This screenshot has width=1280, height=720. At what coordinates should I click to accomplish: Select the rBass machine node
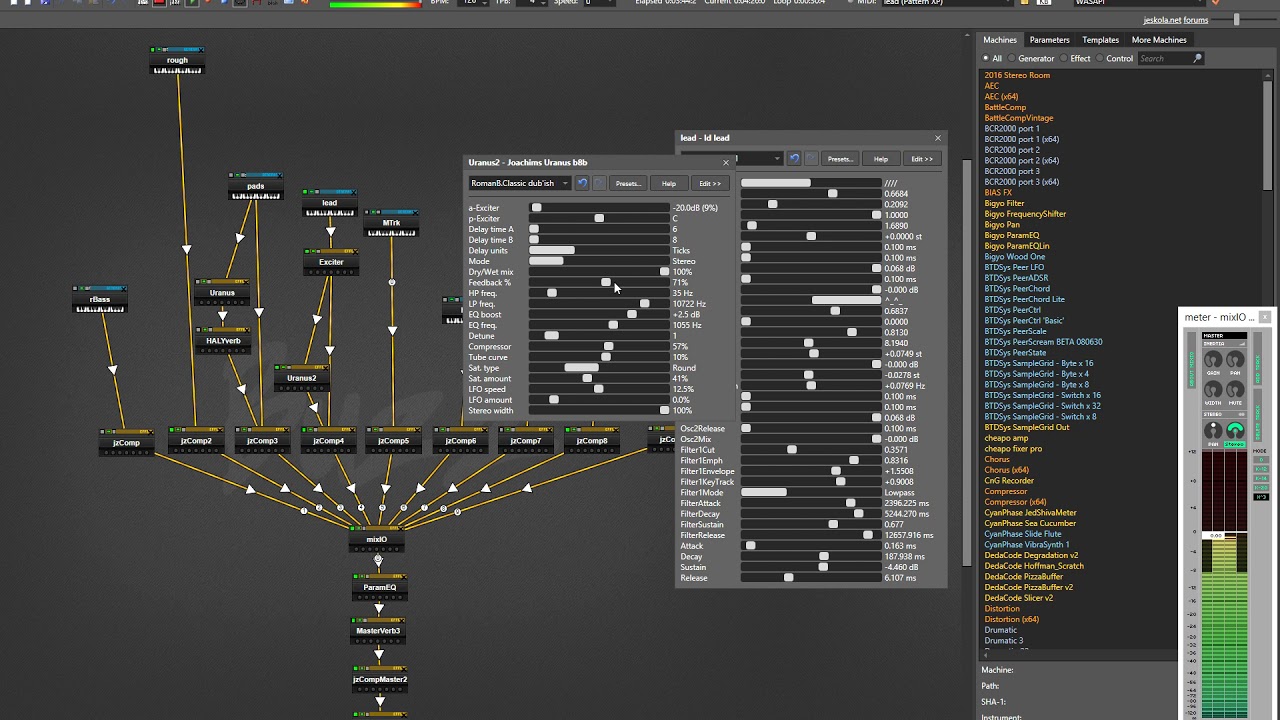point(100,299)
